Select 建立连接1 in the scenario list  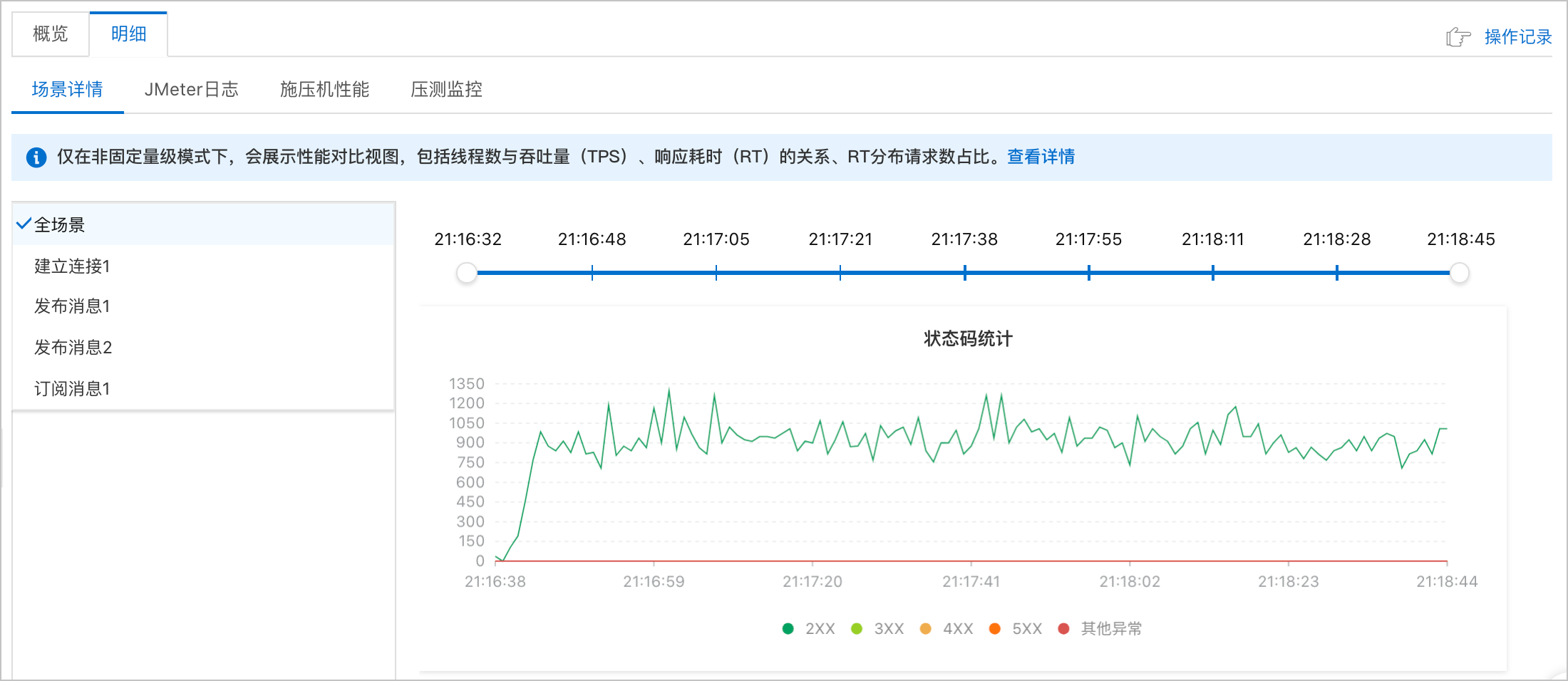(203, 266)
